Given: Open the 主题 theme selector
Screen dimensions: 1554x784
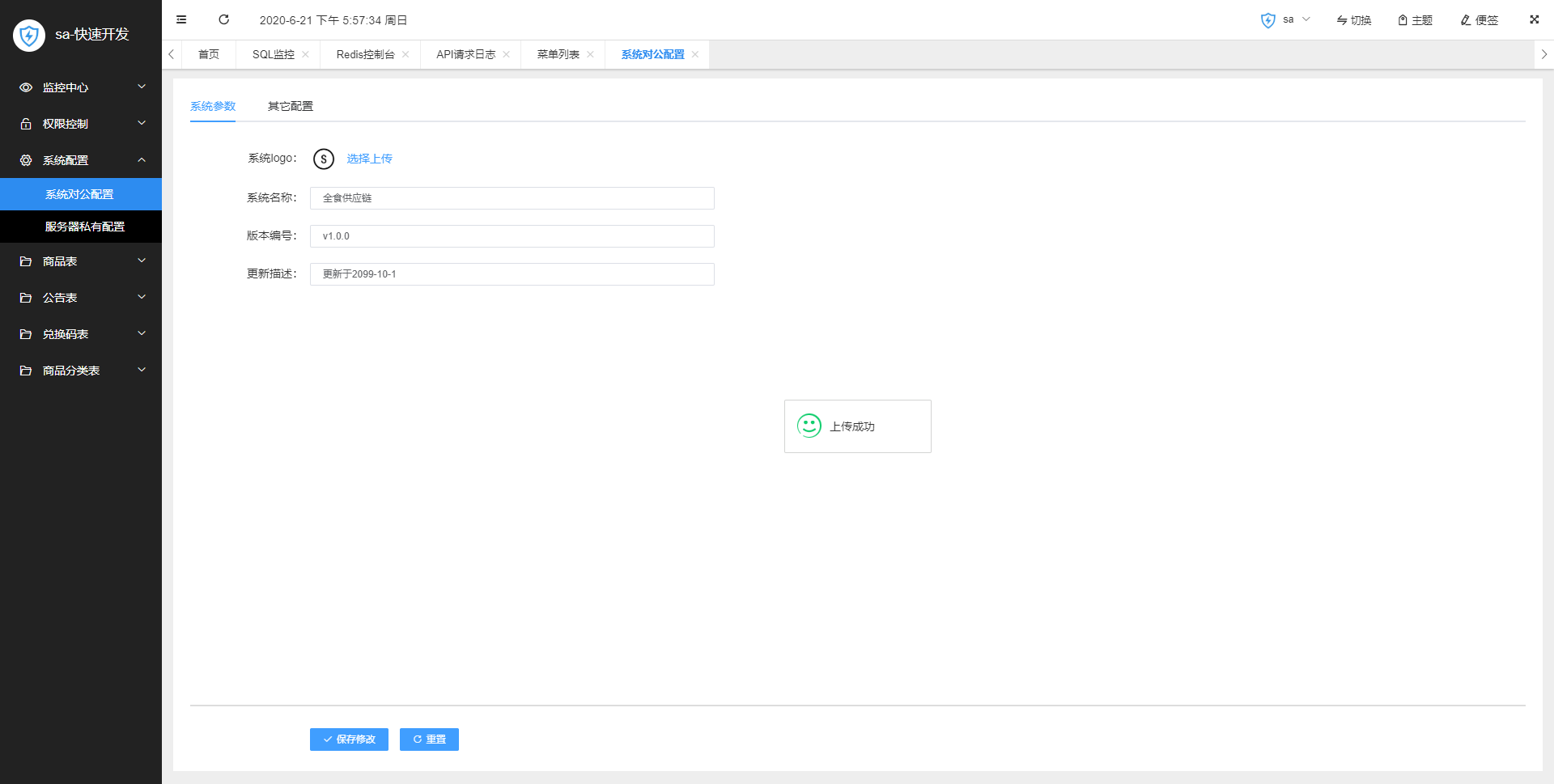Looking at the screenshot, I should pyautogui.click(x=1415, y=20).
